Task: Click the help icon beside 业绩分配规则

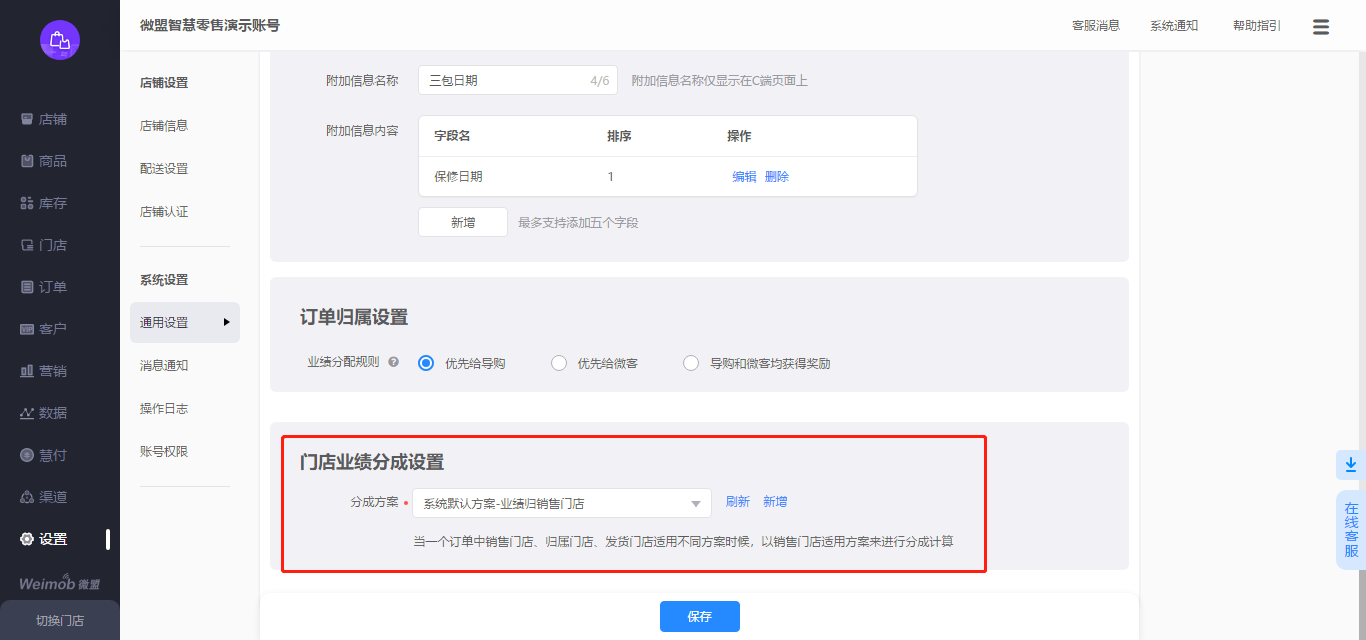Action: coord(393,362)
